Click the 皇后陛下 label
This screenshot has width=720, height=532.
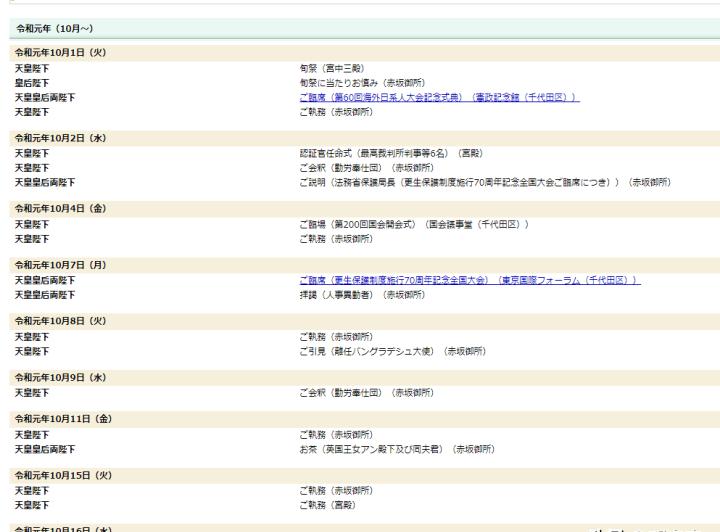32,83
